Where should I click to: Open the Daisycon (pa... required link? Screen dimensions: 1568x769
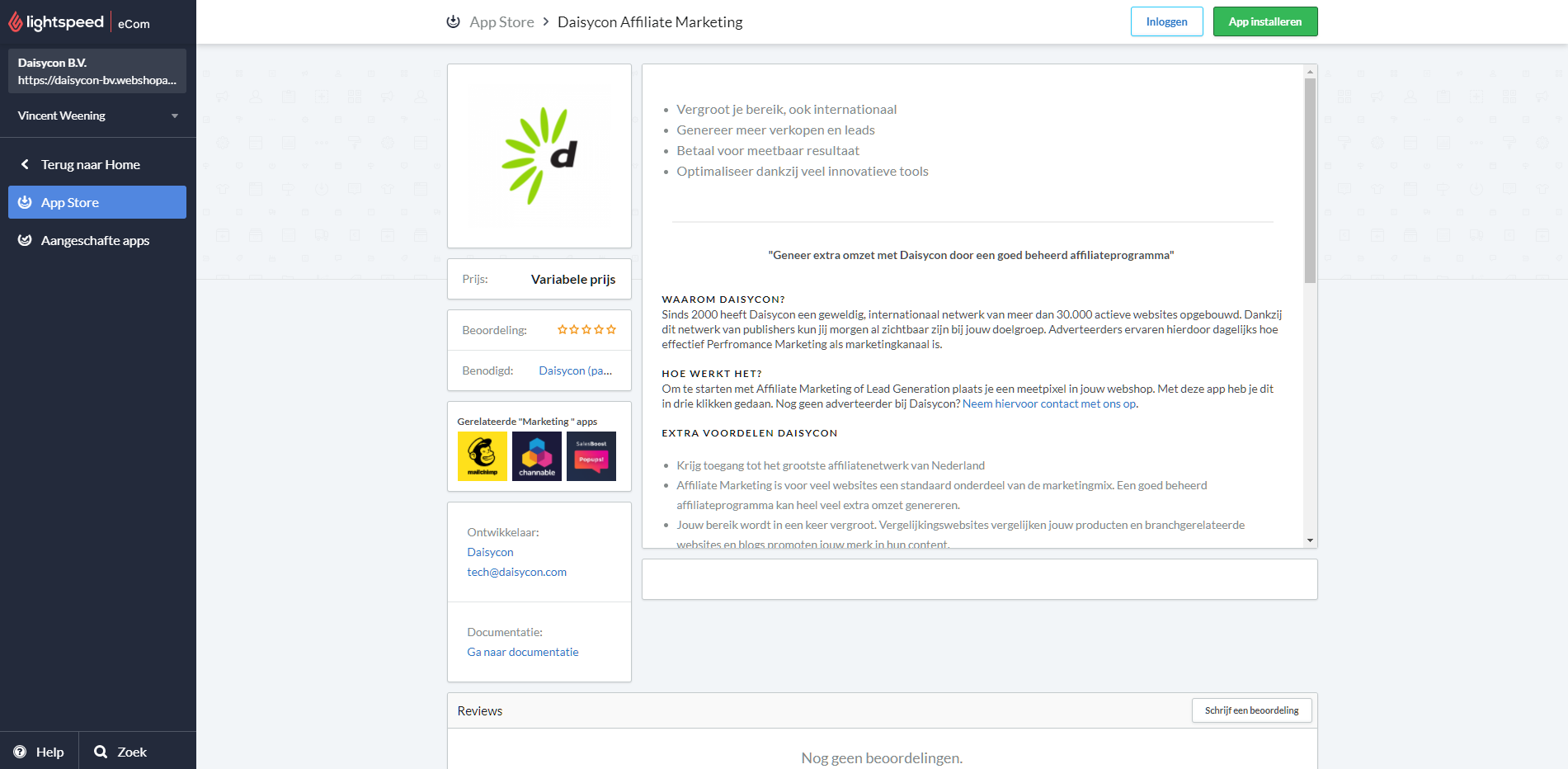[576, 370]
